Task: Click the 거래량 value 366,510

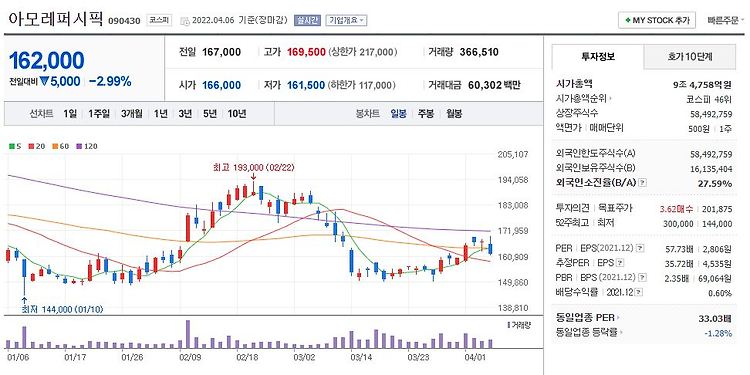Action: (x=479, y=52)
